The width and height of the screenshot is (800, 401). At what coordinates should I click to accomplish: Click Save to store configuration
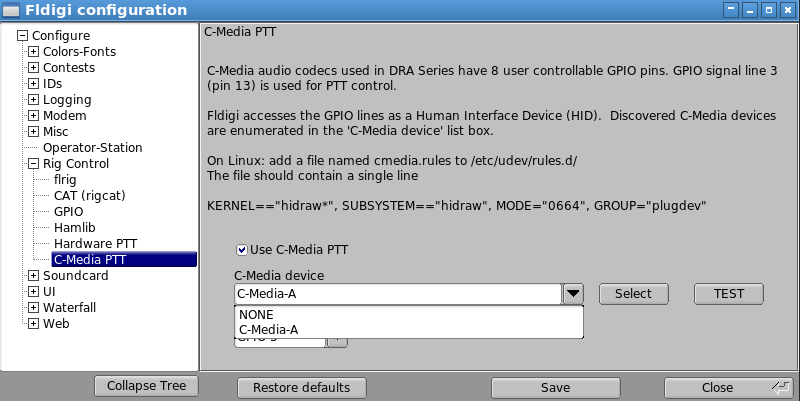556,388
